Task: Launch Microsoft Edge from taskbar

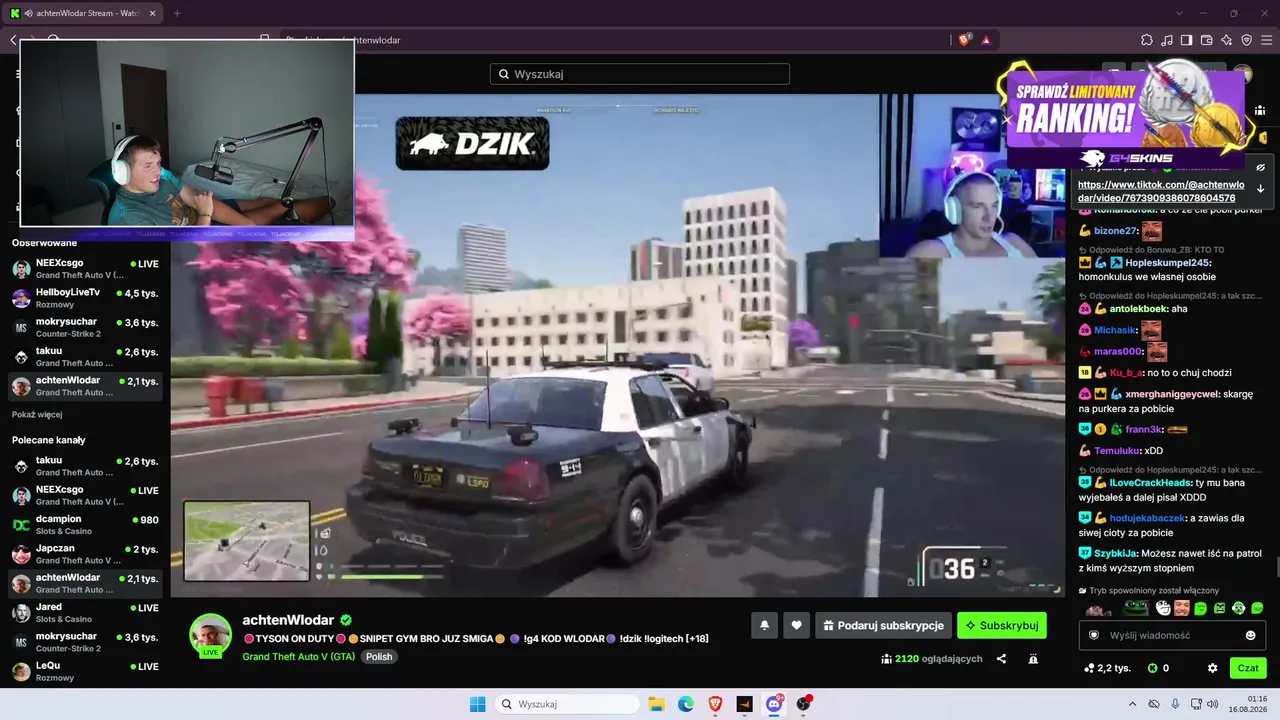Action: point(686,704)
